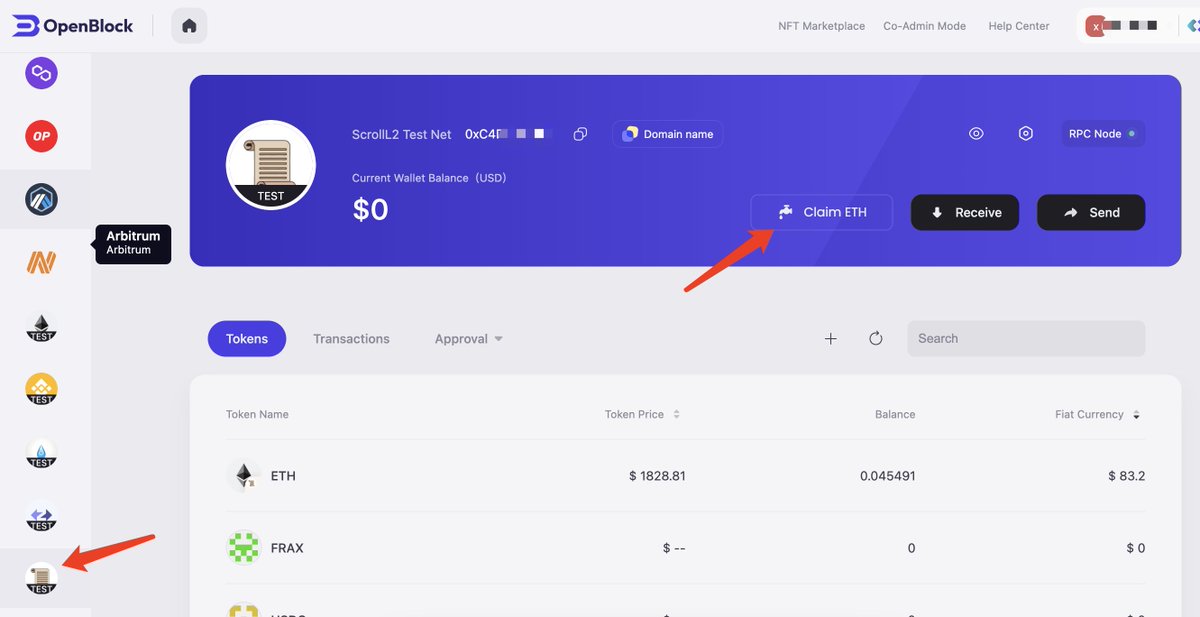Select the orange striped network icon

point(42,263)
